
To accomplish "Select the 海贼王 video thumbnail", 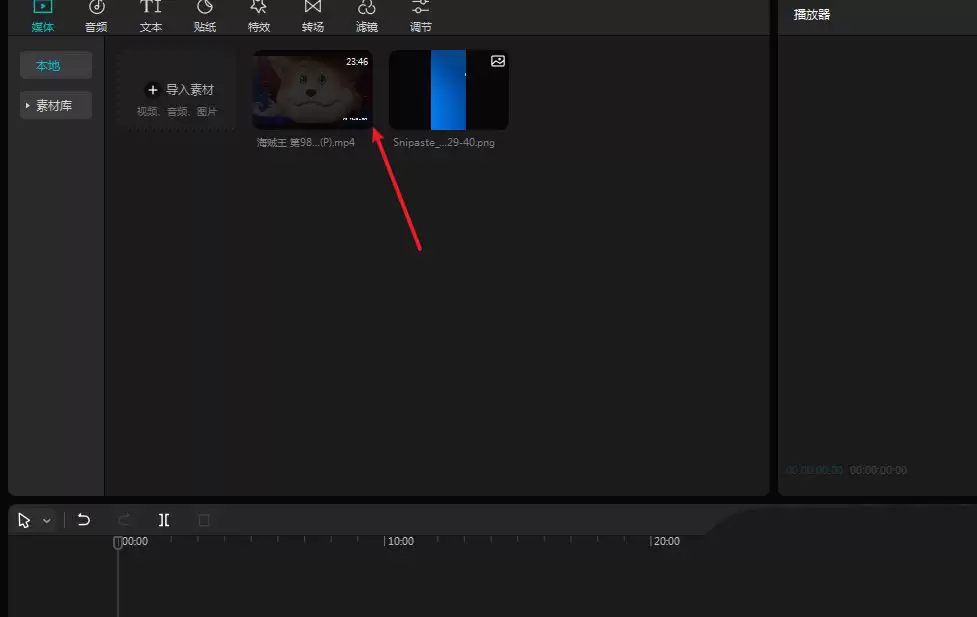I will coord(311,89).
